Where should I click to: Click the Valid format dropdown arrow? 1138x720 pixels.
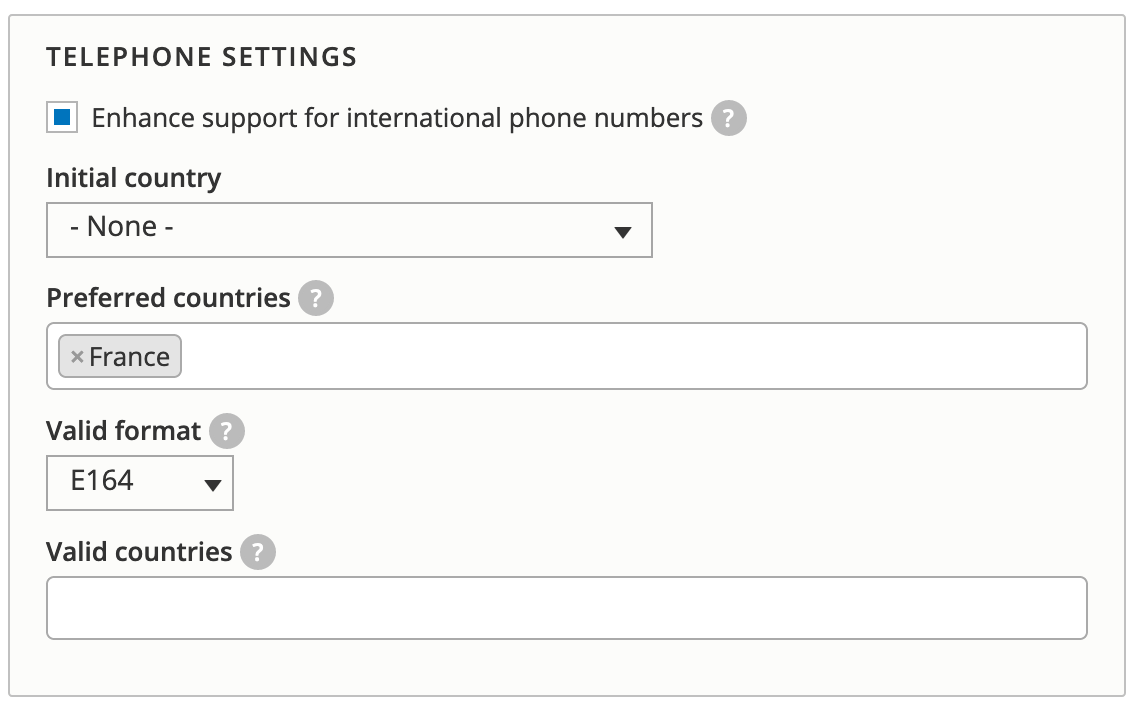pyautogui.click(x=211, y=483)
